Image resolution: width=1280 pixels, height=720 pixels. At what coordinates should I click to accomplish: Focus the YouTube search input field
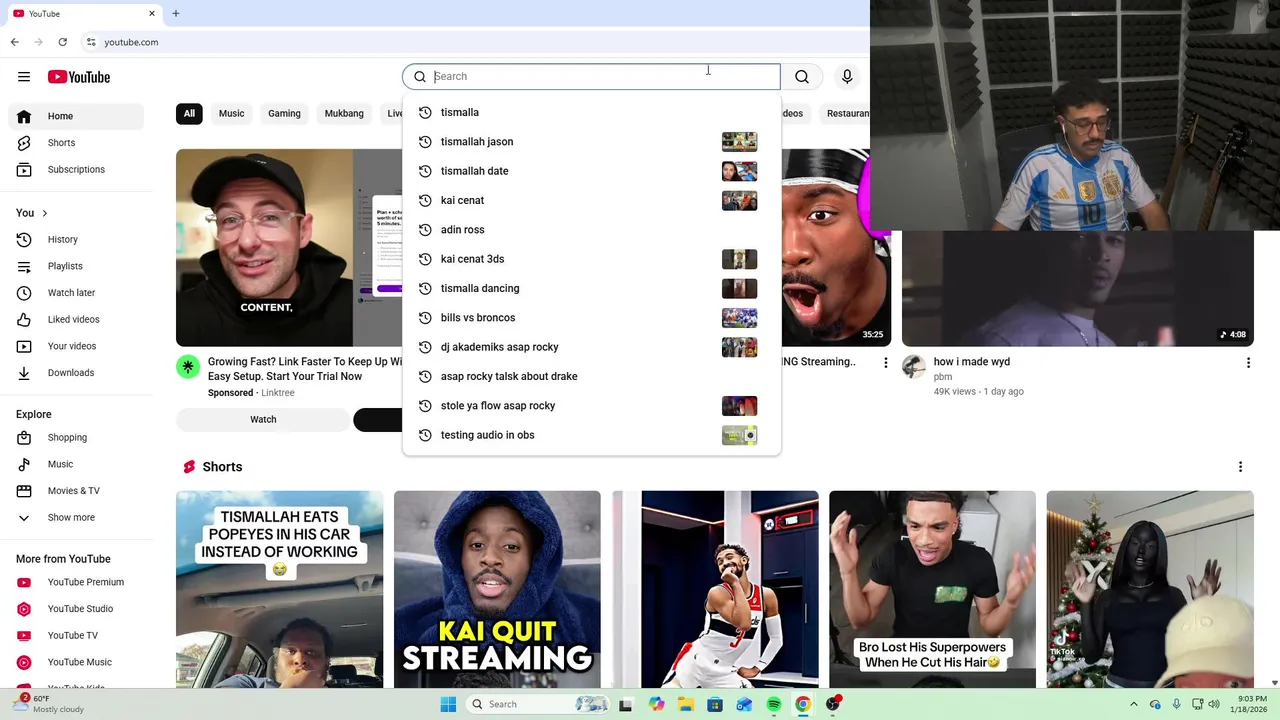[591, 77]
